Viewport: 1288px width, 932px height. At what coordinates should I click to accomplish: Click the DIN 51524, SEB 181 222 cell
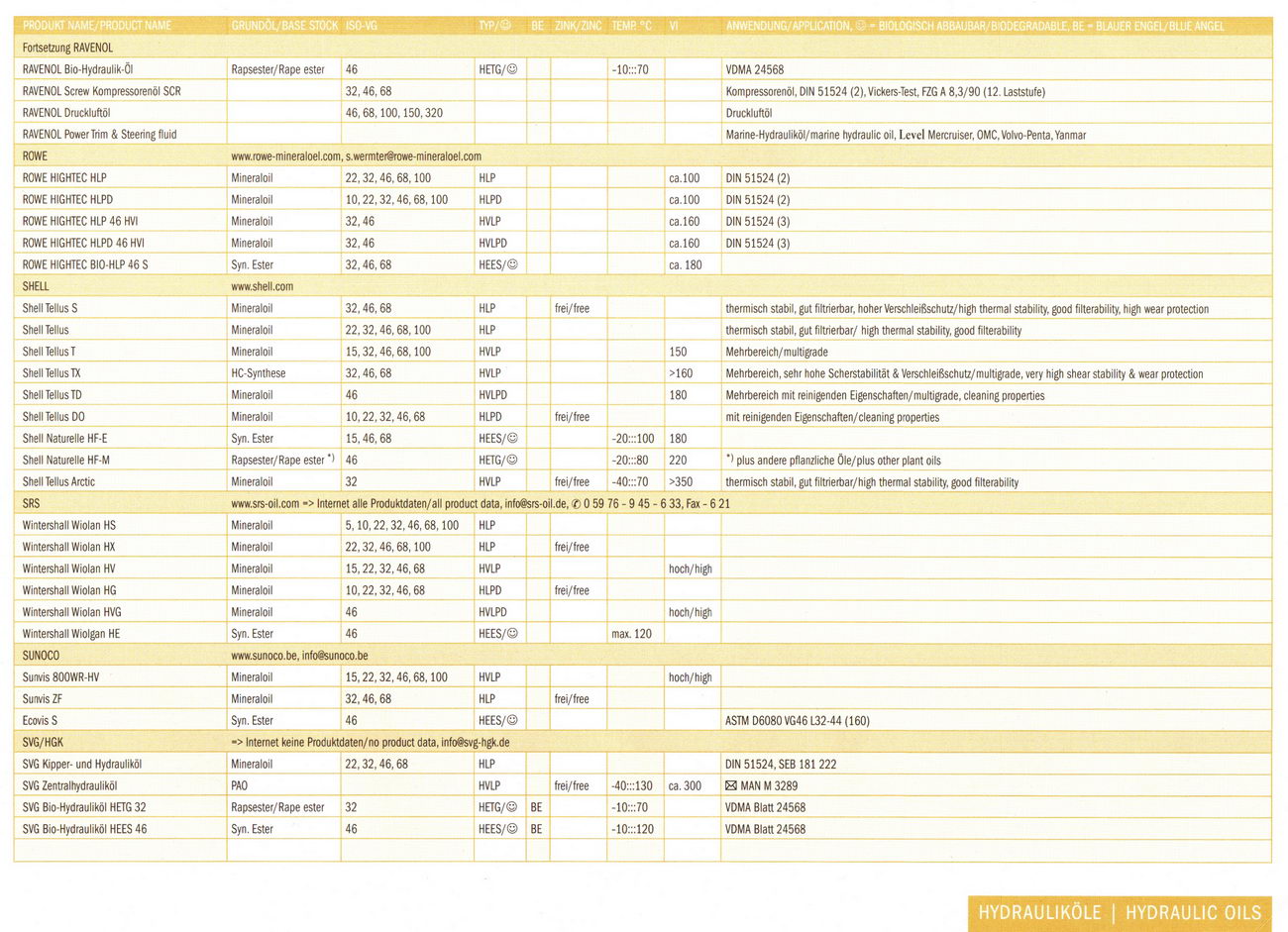(x=781, y=765)
